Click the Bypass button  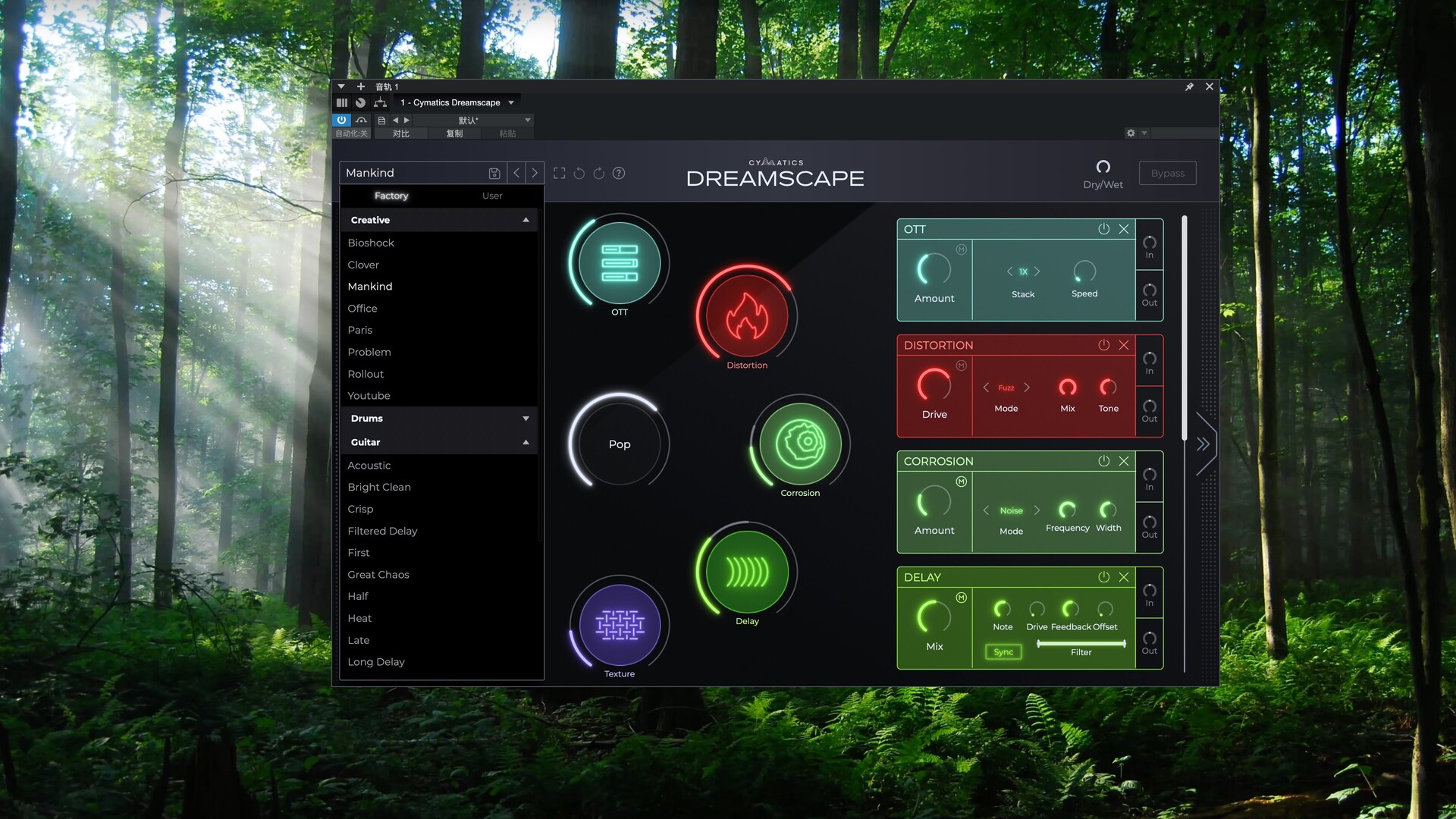(1167, 173)
